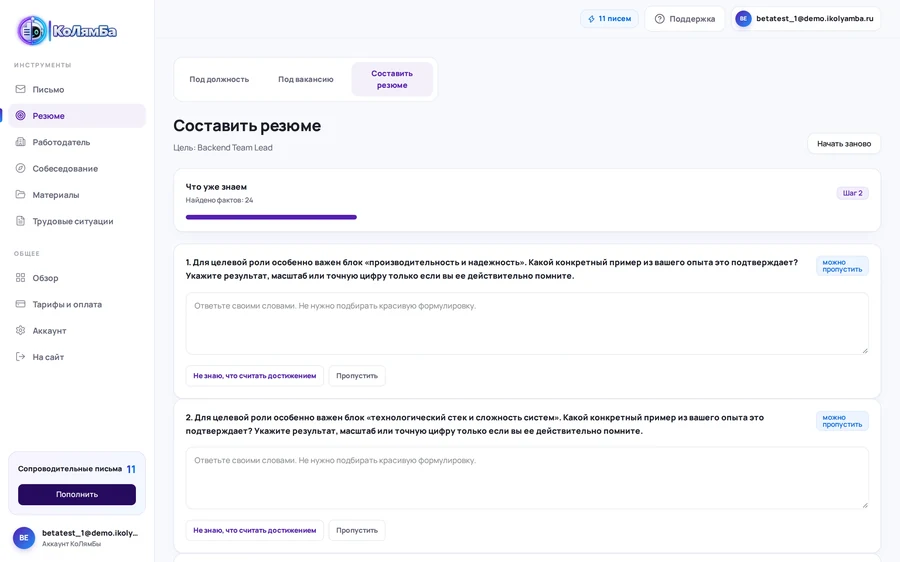The image size is (900, 562).
Task: Open the Аккаунт settings link
Action: coord(76,331)
